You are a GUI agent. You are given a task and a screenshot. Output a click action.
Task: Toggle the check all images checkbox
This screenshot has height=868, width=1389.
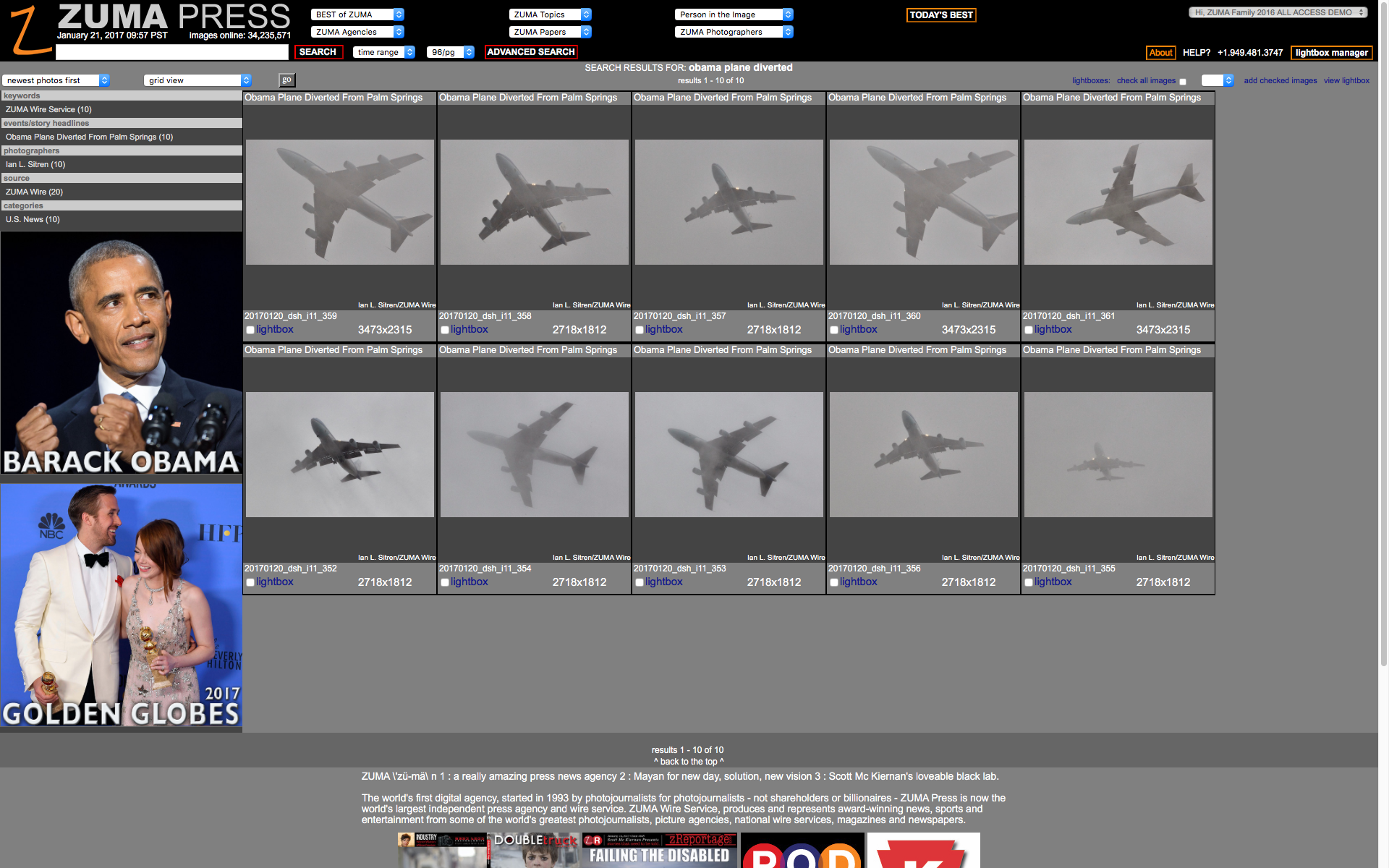pyautogui.click(x=1183, y=82)
